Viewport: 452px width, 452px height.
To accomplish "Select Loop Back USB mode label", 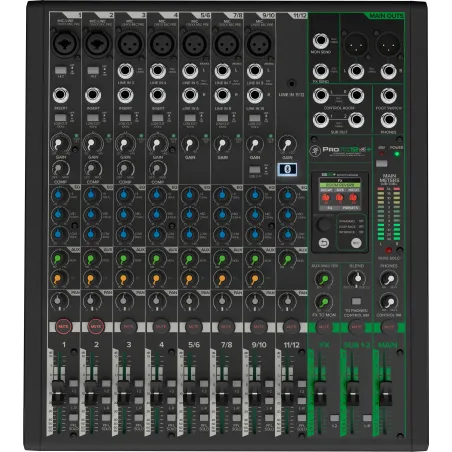I will click(347, 227).
